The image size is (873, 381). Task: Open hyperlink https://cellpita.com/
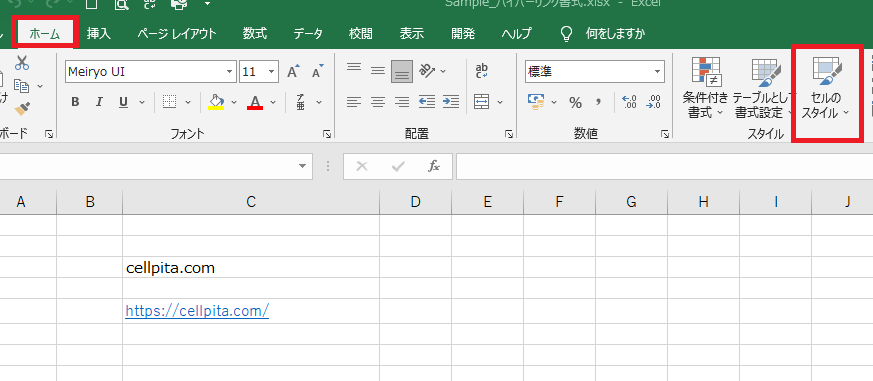197,311
